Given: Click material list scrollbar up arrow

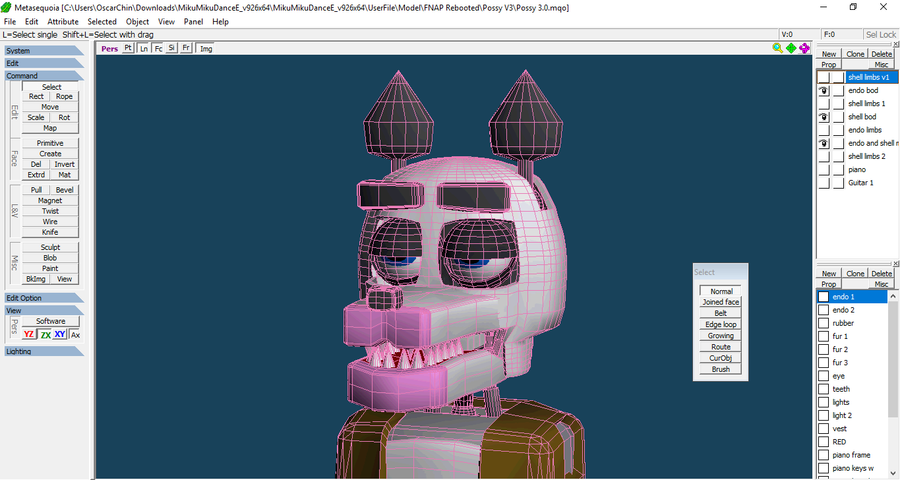Looking at the screenshot, I should 893,296.
